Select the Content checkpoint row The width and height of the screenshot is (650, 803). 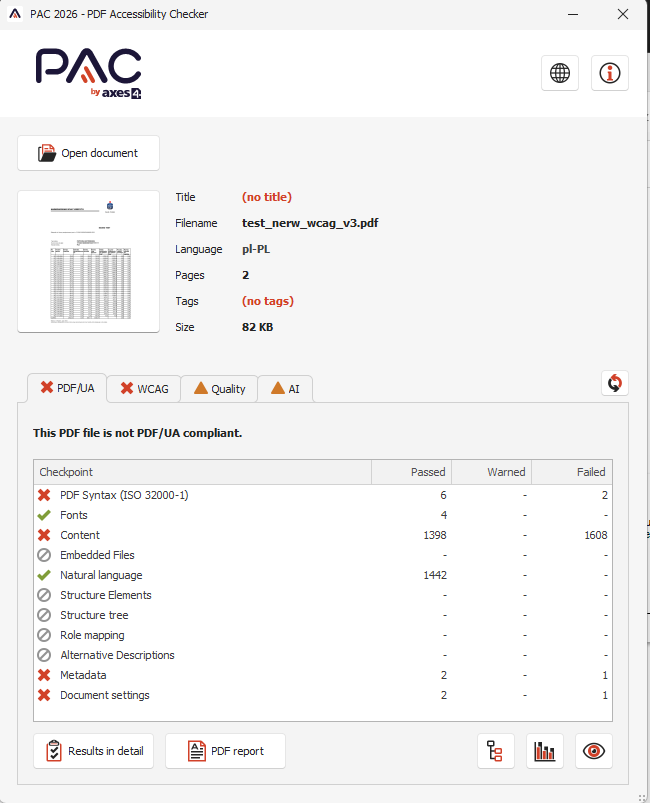point(323,535)
